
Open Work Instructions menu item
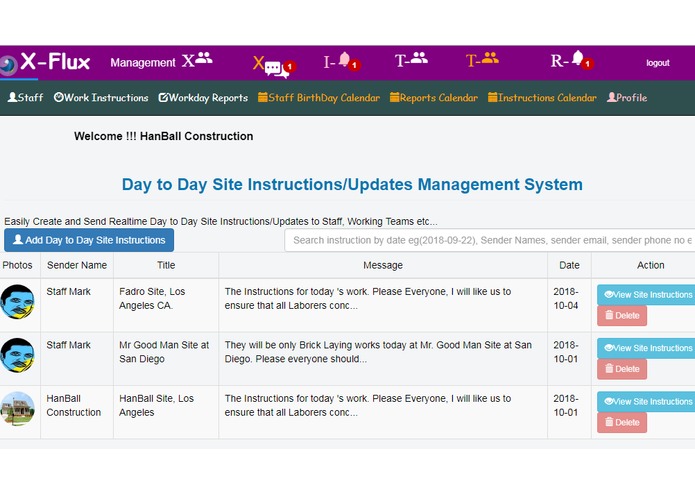[x=101, y=97]
